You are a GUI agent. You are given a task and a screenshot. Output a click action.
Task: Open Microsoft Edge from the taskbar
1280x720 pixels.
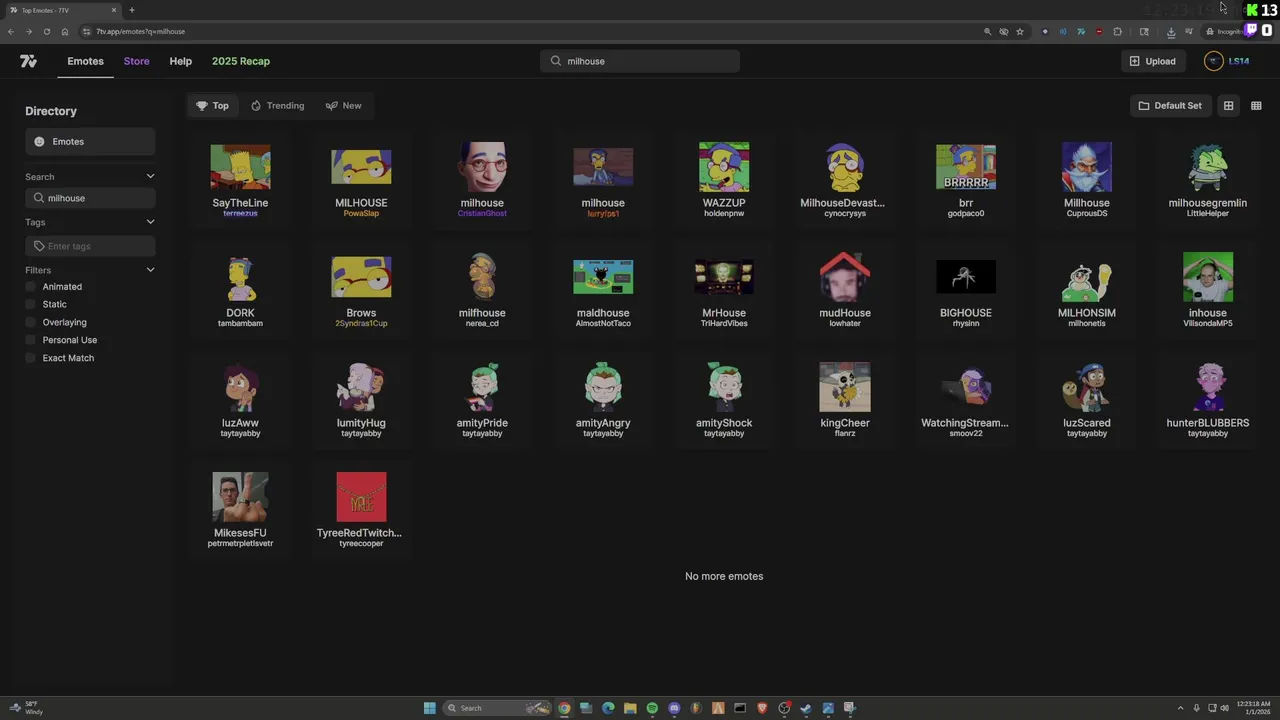click(x=608, y=708)
